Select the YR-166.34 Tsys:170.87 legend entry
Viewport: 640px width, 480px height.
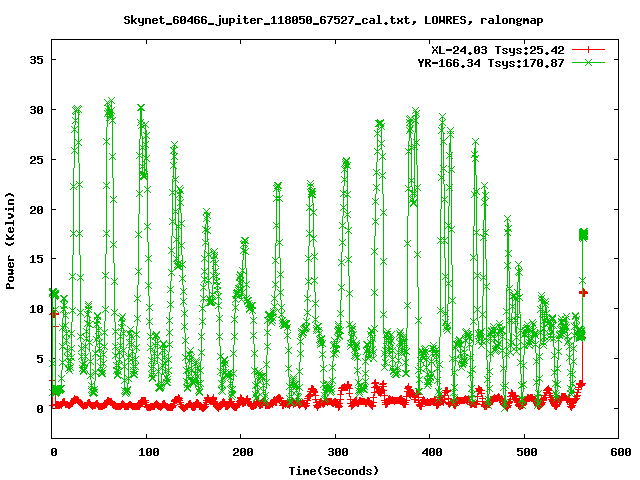(491, 63)
